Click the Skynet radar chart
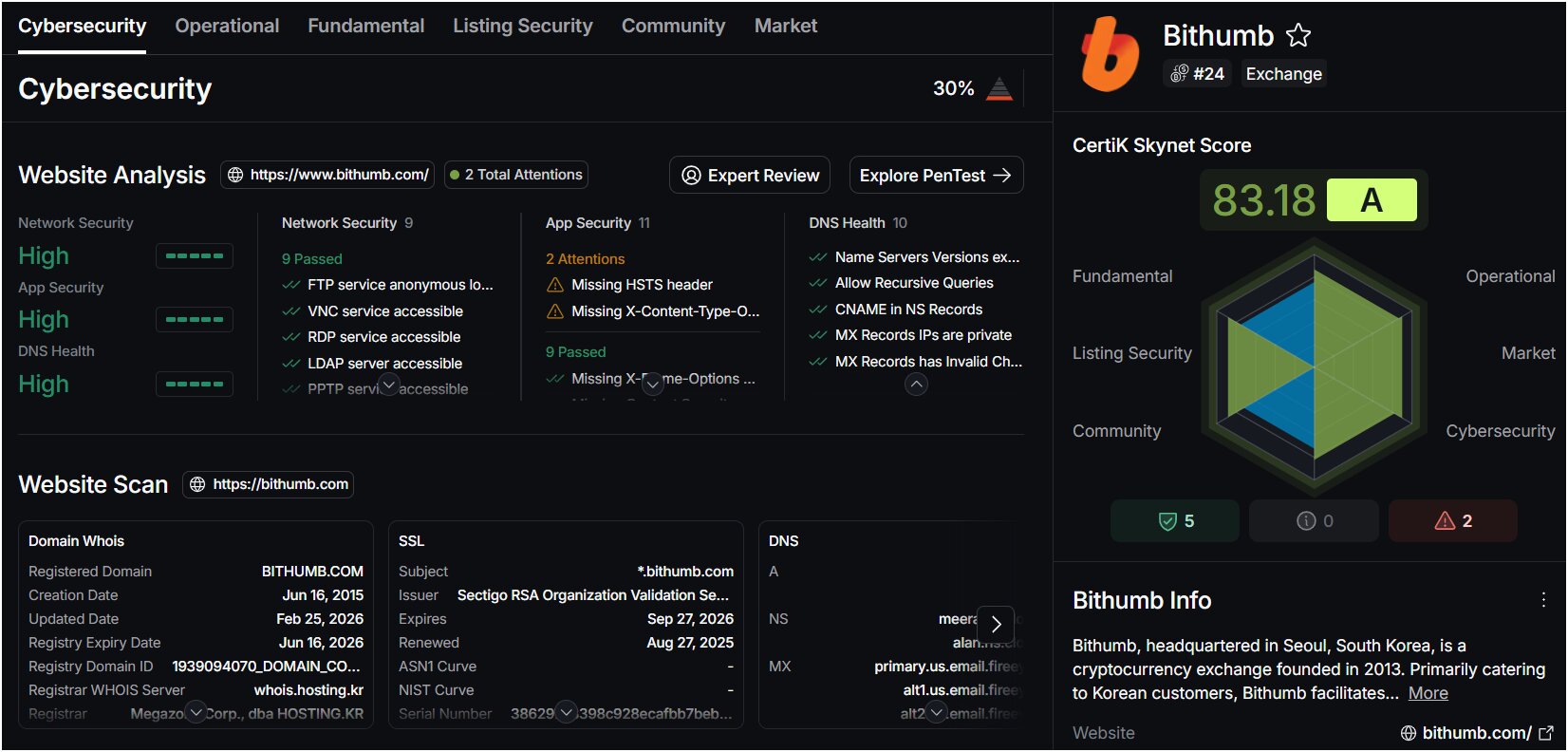Screen dimensions: 1568x752 1314,367
